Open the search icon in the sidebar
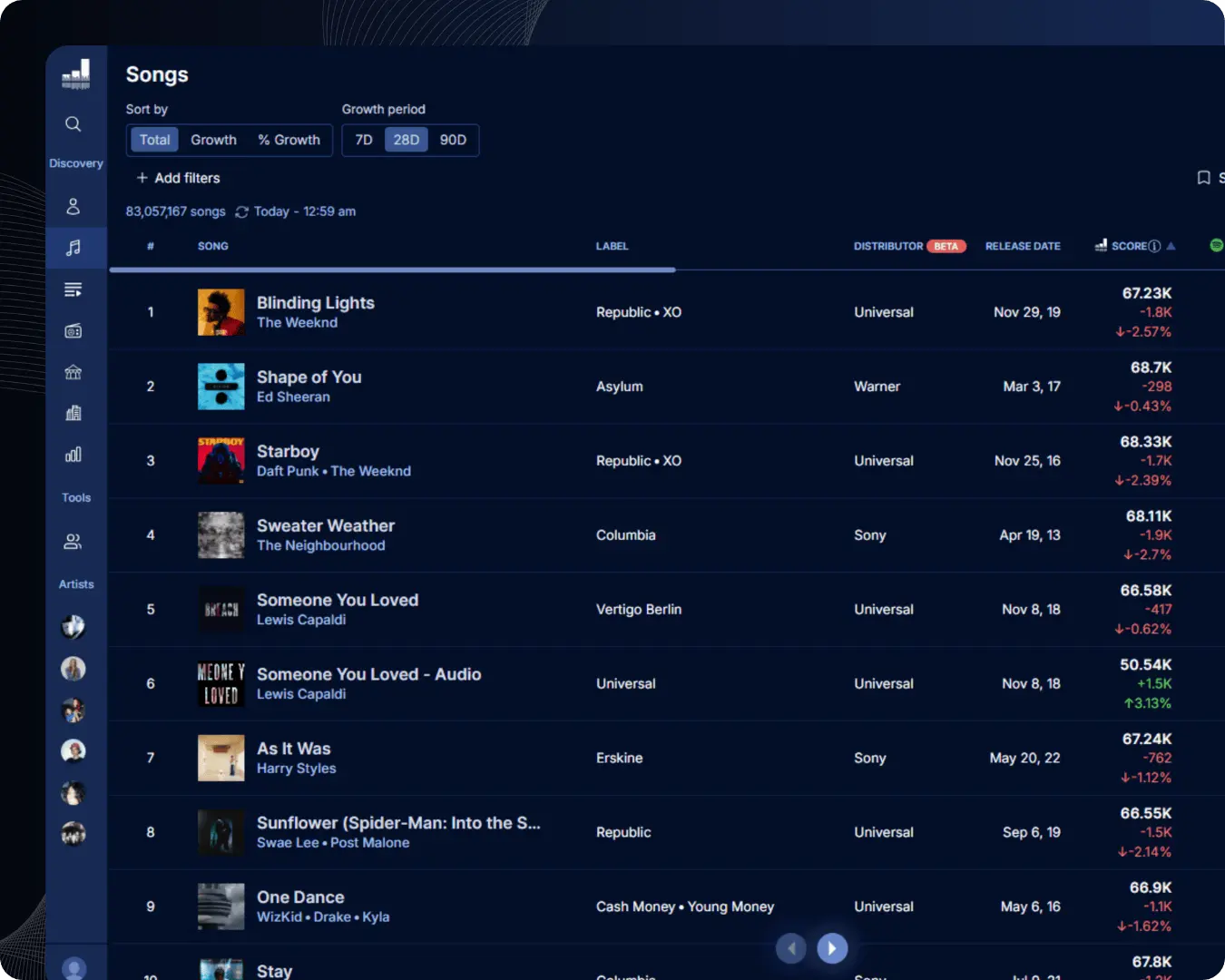Screen dimensions: 1225x980 (73, 124)
